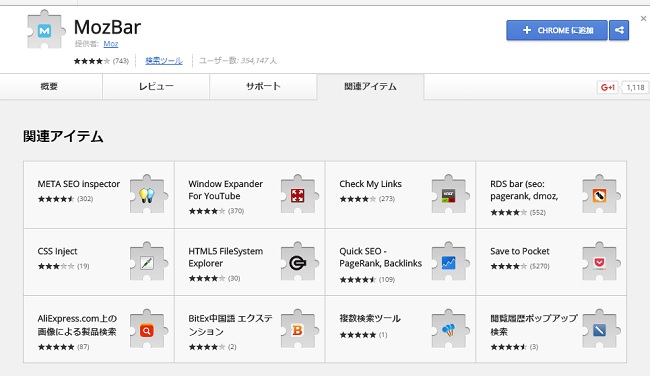
Task: Open the BitEx orange B icon
Action: [x=299, y=329]
